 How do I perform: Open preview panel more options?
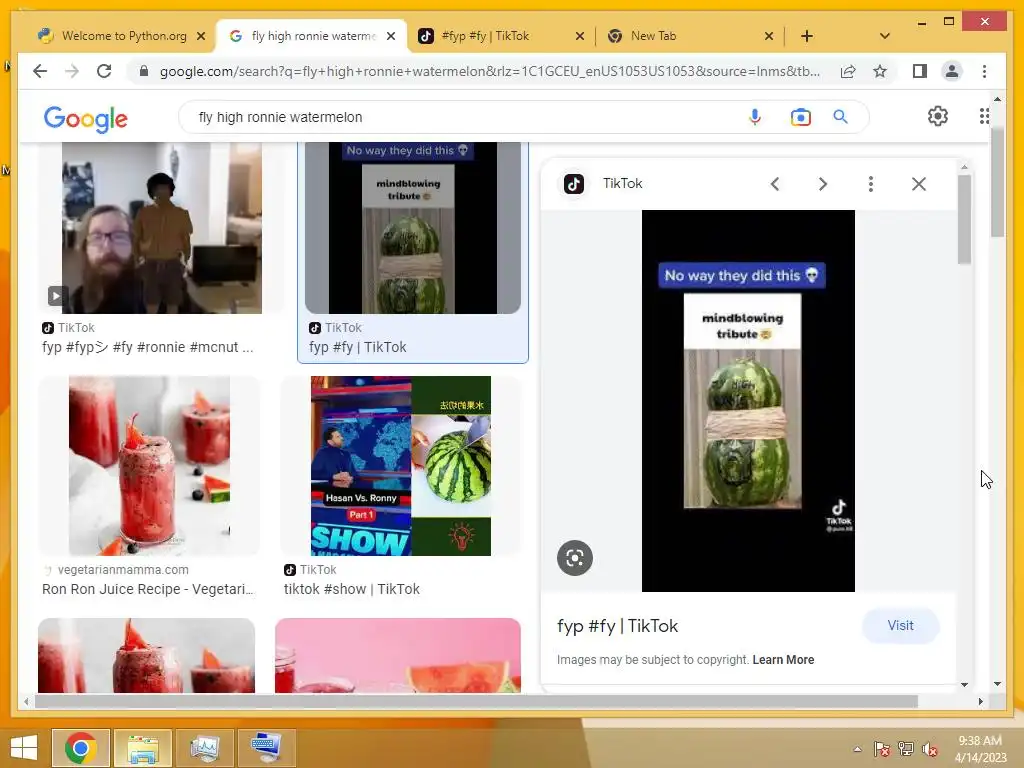click(871, 184)
